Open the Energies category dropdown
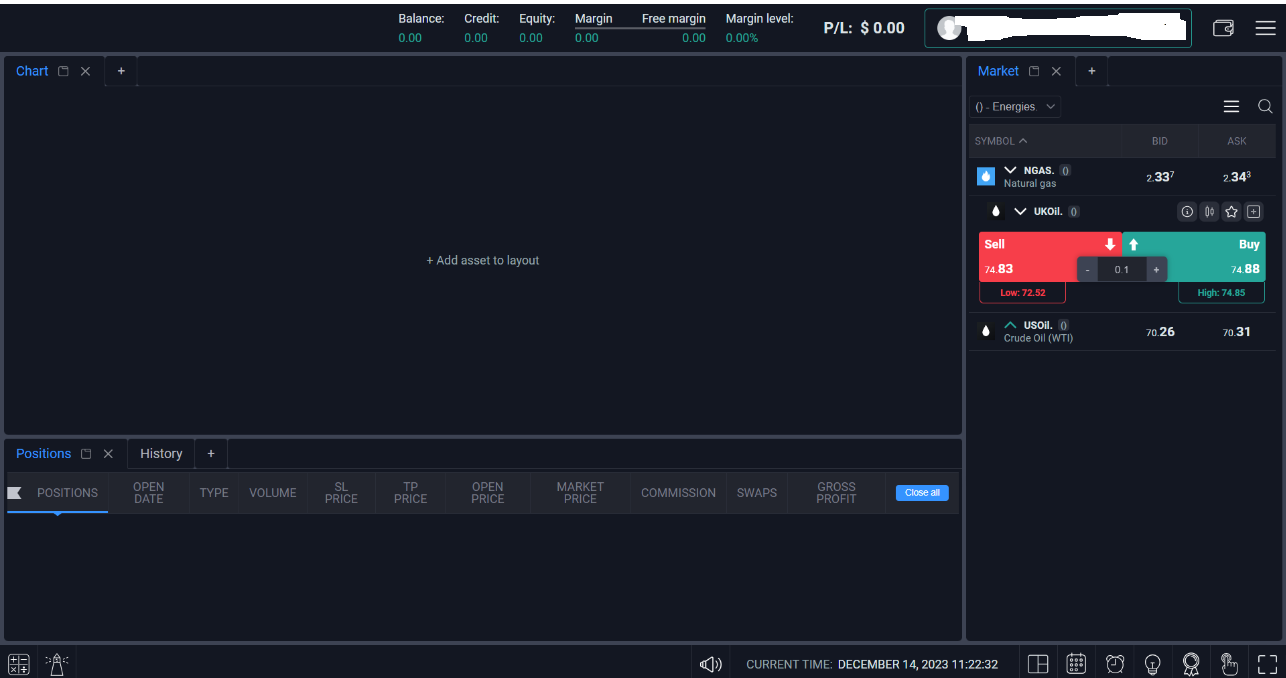The height and width of the screenshot is (678, 1286). [1015, 106]
